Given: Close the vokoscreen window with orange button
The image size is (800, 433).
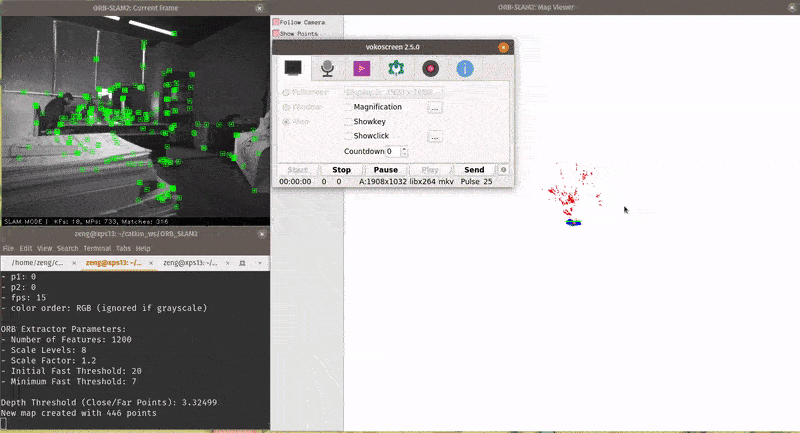Looking at the screenshot, I should 503,47.
